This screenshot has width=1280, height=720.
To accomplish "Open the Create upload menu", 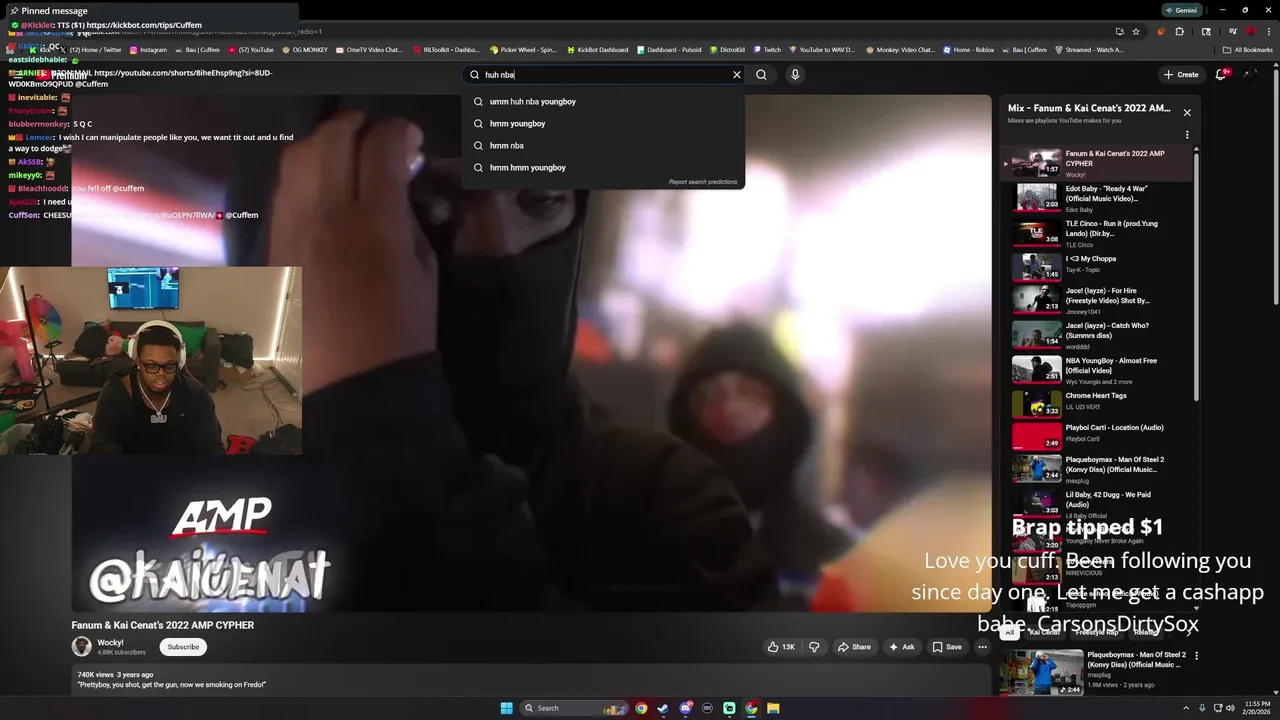I will 1181,74.
